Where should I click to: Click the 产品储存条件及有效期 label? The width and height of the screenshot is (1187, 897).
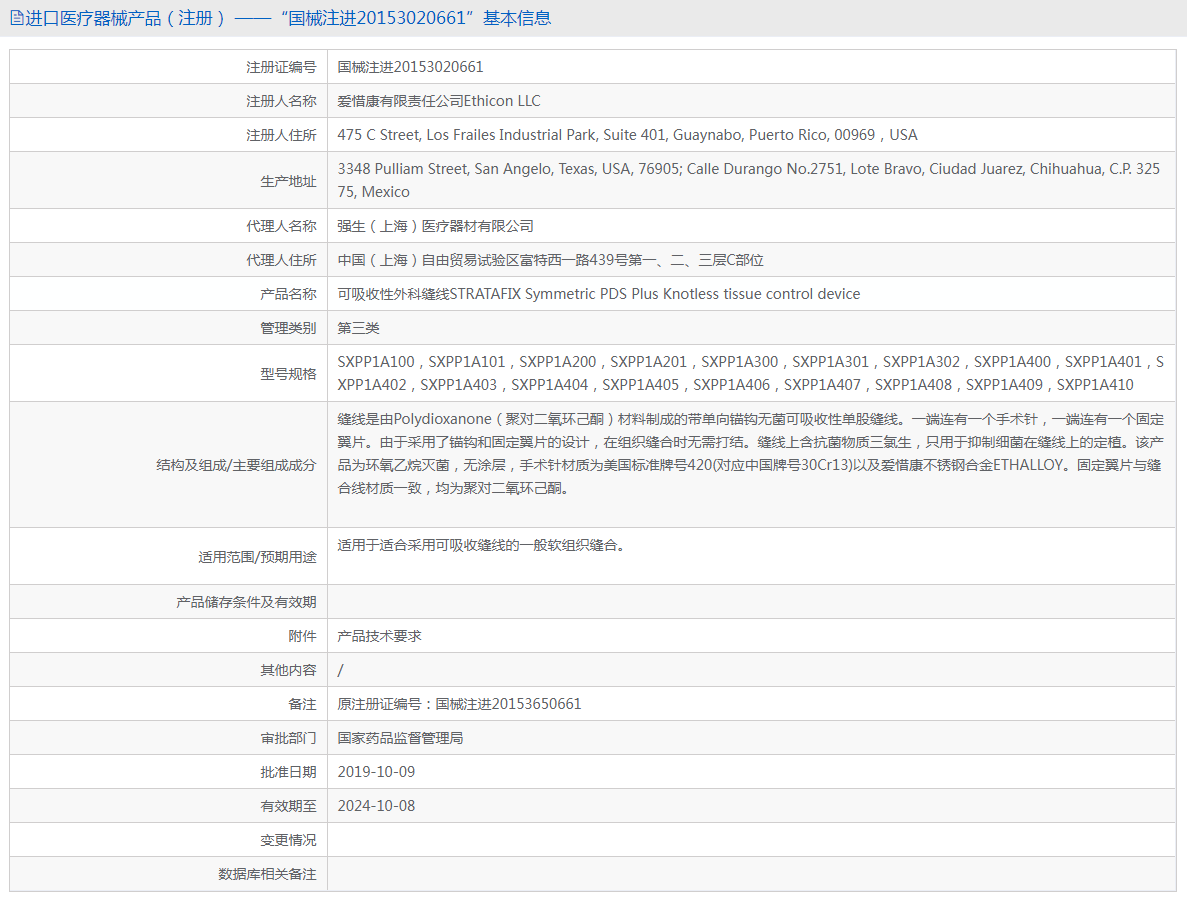[246, 603]
